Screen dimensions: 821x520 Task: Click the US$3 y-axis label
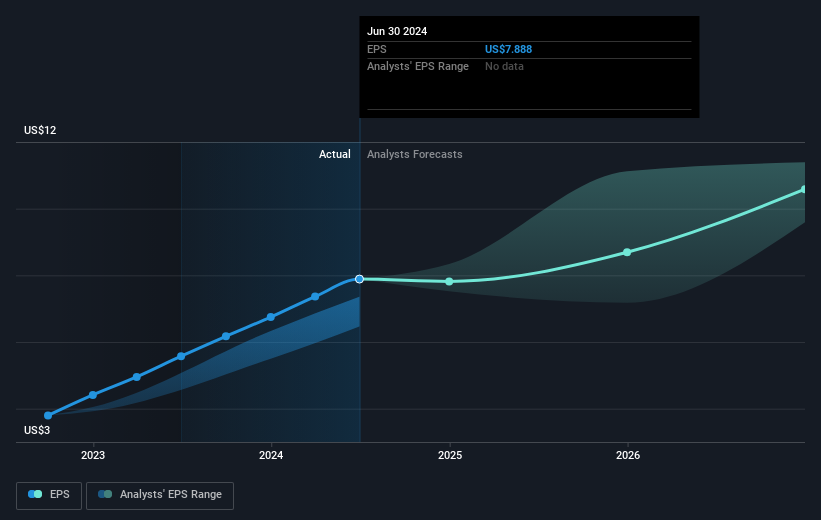37,430
